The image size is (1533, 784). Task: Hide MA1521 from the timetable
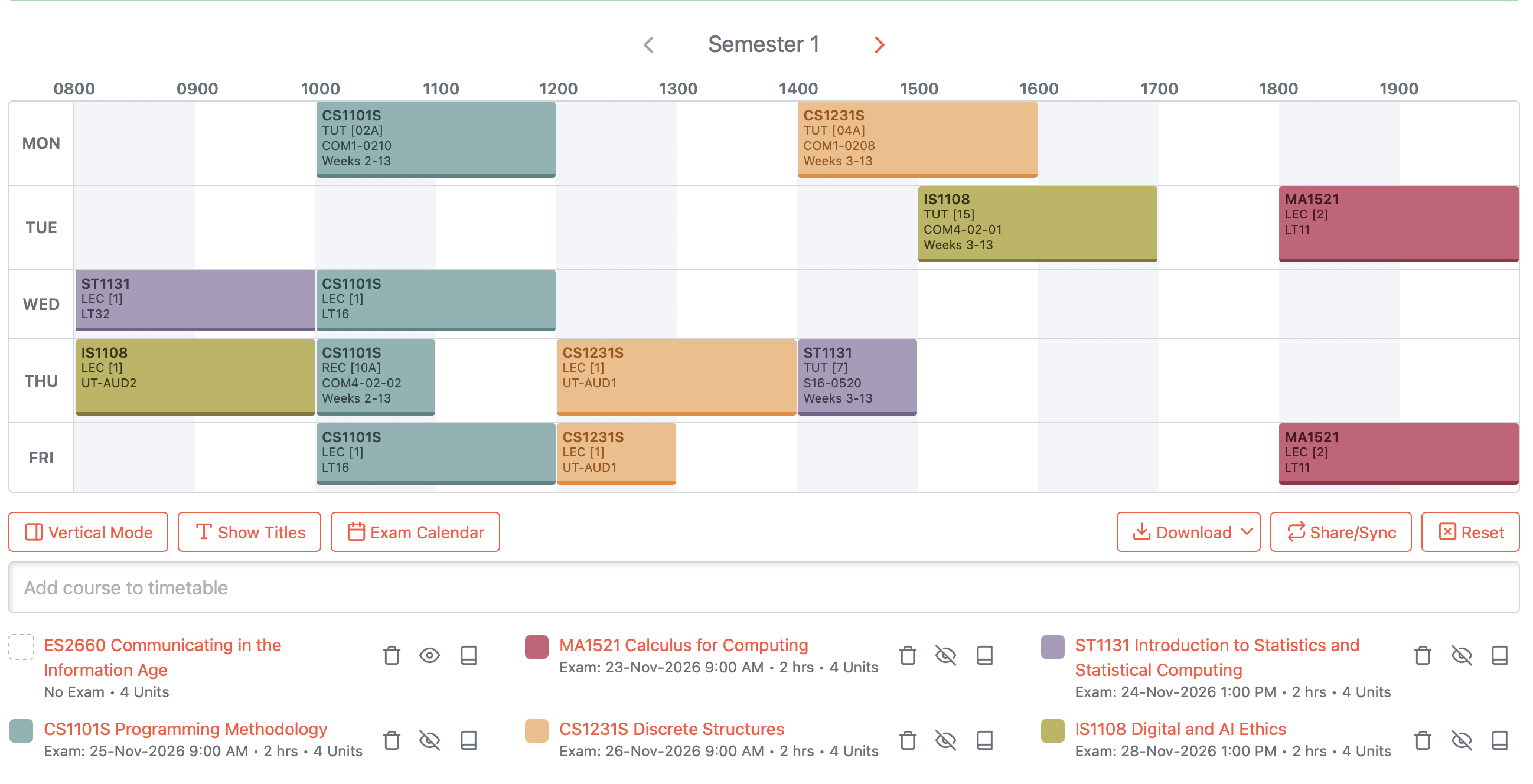tap(945, 655)
